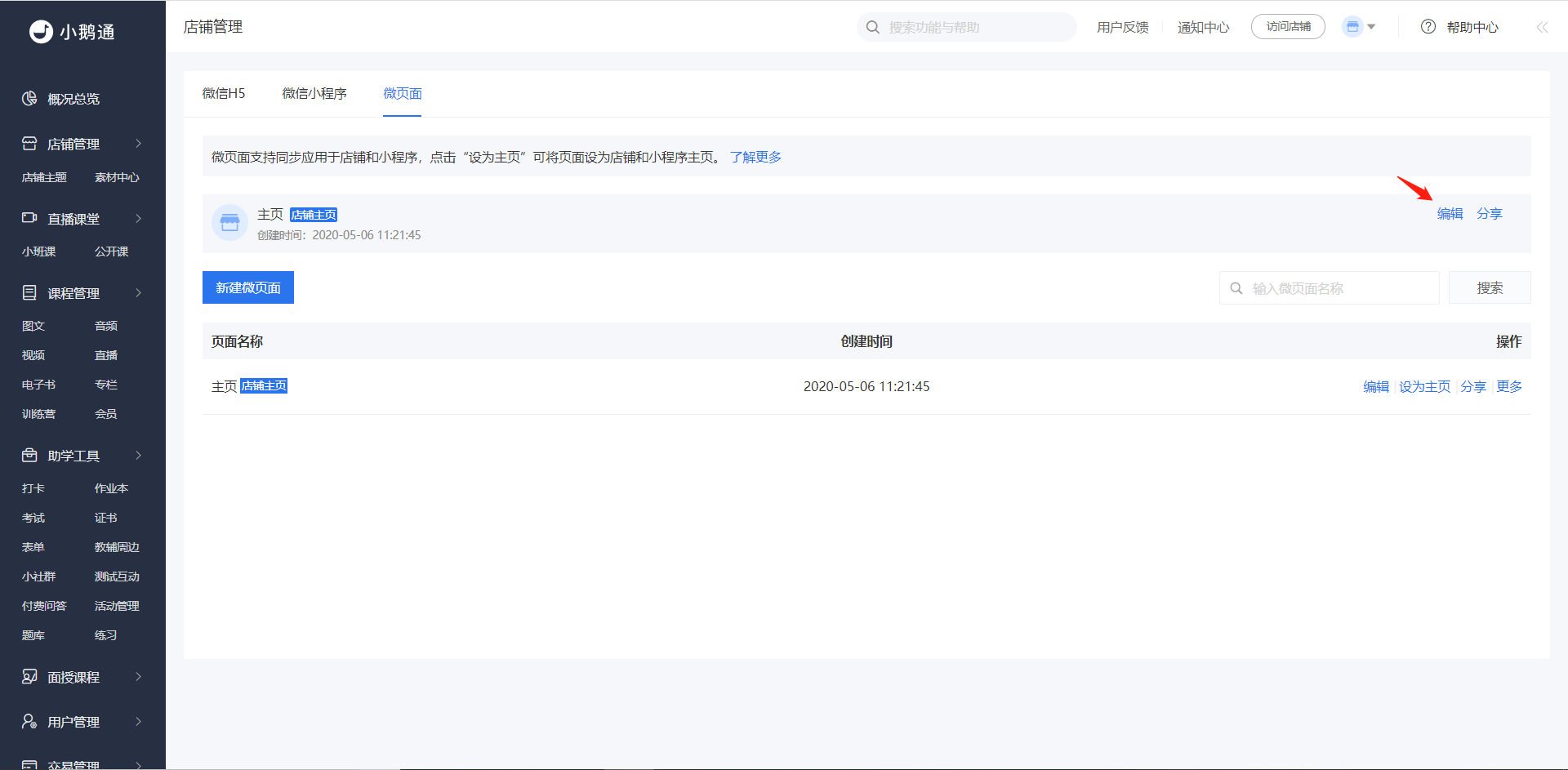Click 了解更多 link
Image resolution: width=1568 pixels, height=770 pixels.
pos(755,157)
